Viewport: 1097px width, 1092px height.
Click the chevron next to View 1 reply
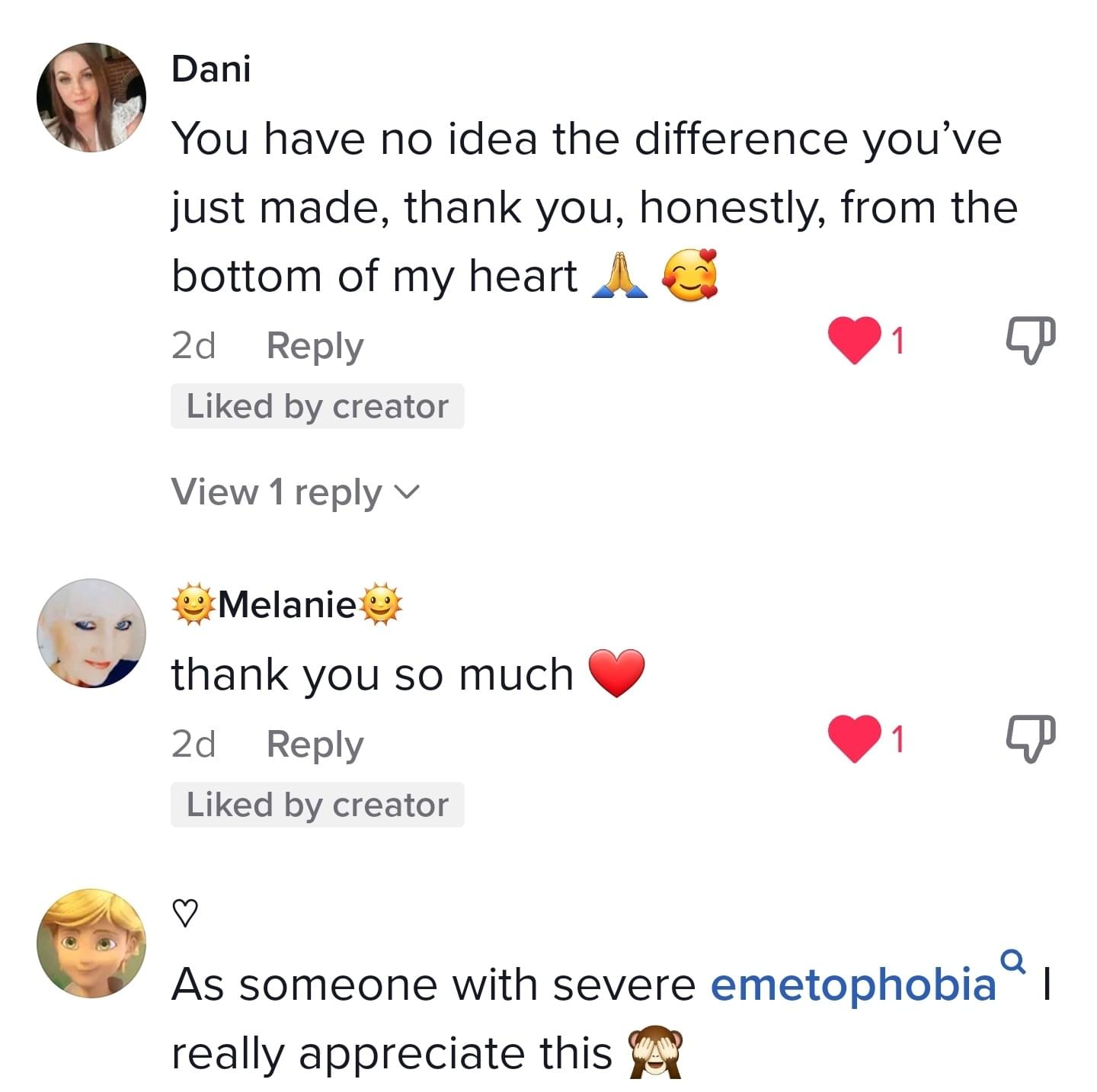pos(407,492)
